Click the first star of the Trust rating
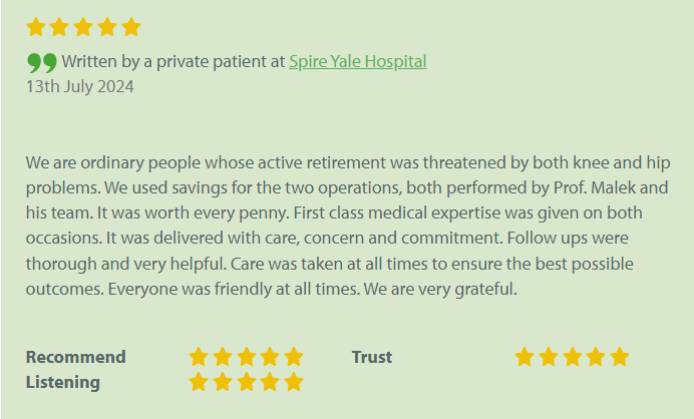This screenshot has width=694, height=419. [525, 357]
